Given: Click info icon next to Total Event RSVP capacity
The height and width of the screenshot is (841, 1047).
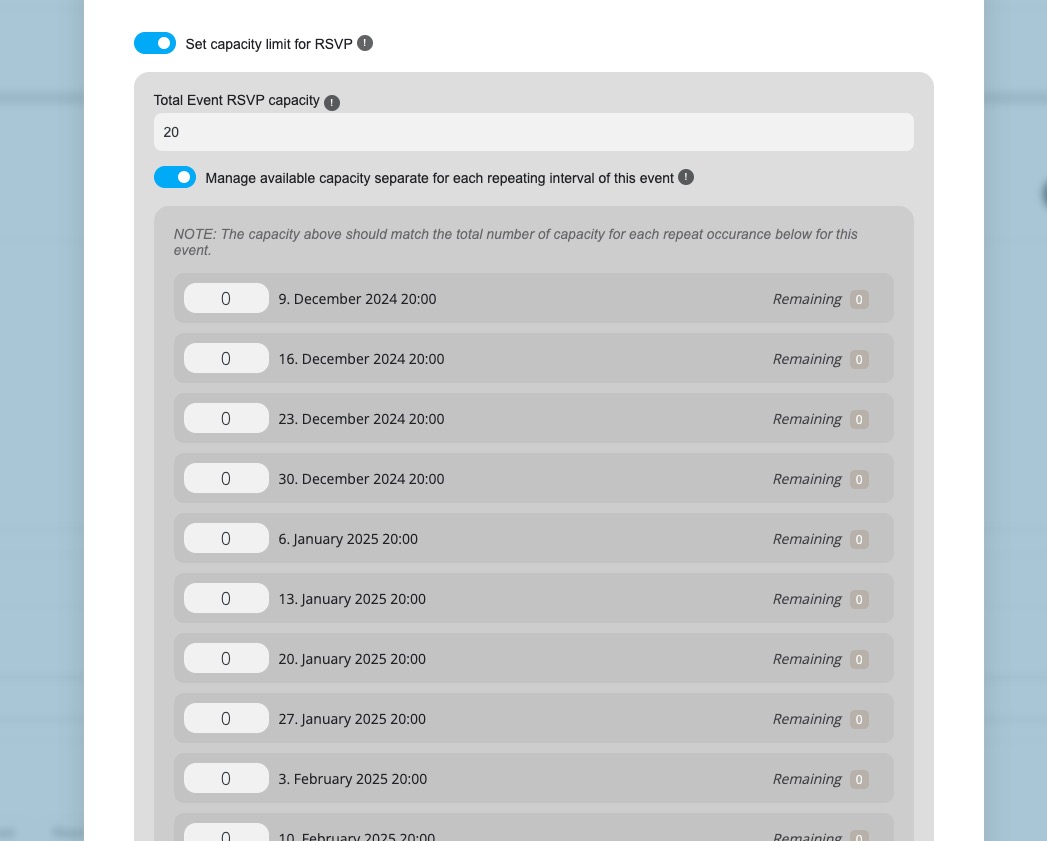Looking at the screenshot, I should point(332,102).
